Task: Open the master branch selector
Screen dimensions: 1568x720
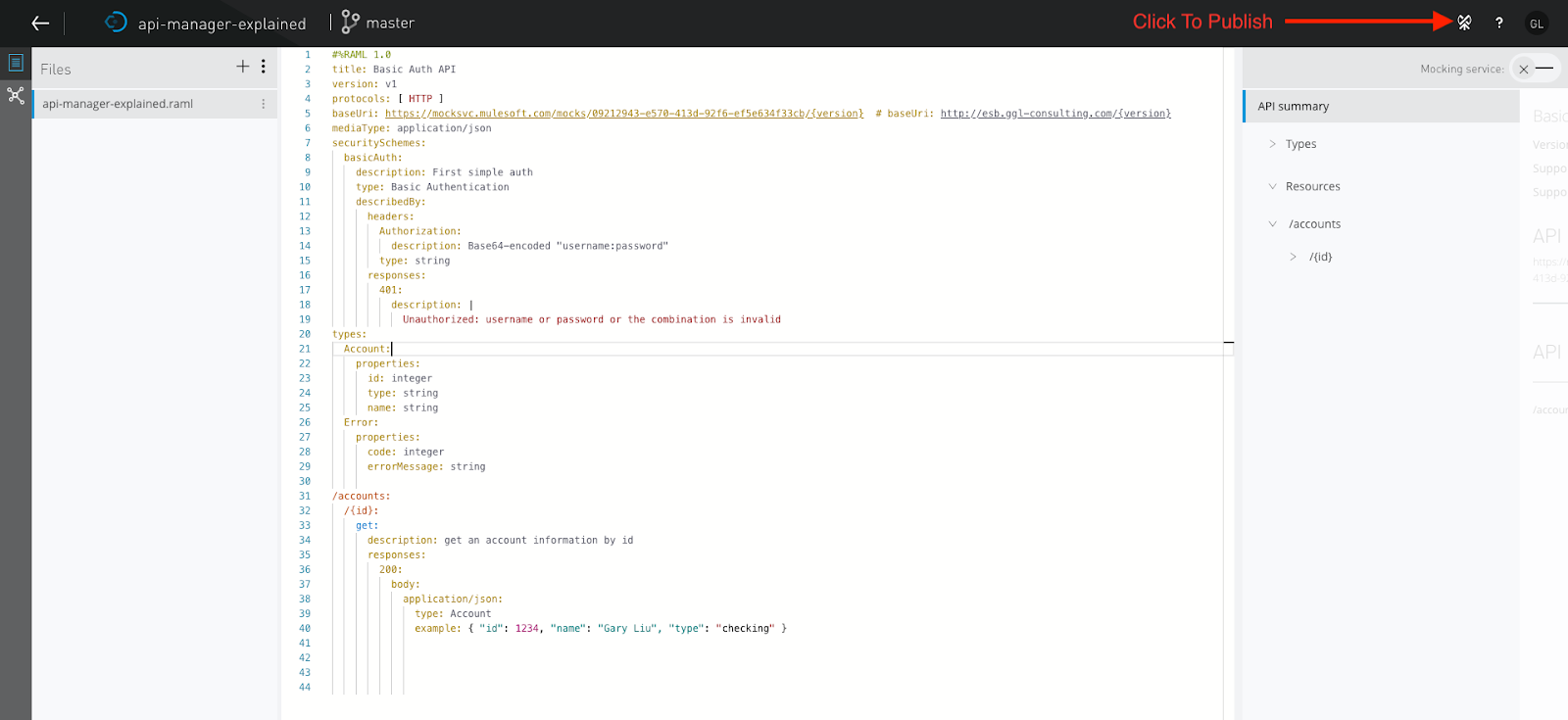Action: coord(377,23)
